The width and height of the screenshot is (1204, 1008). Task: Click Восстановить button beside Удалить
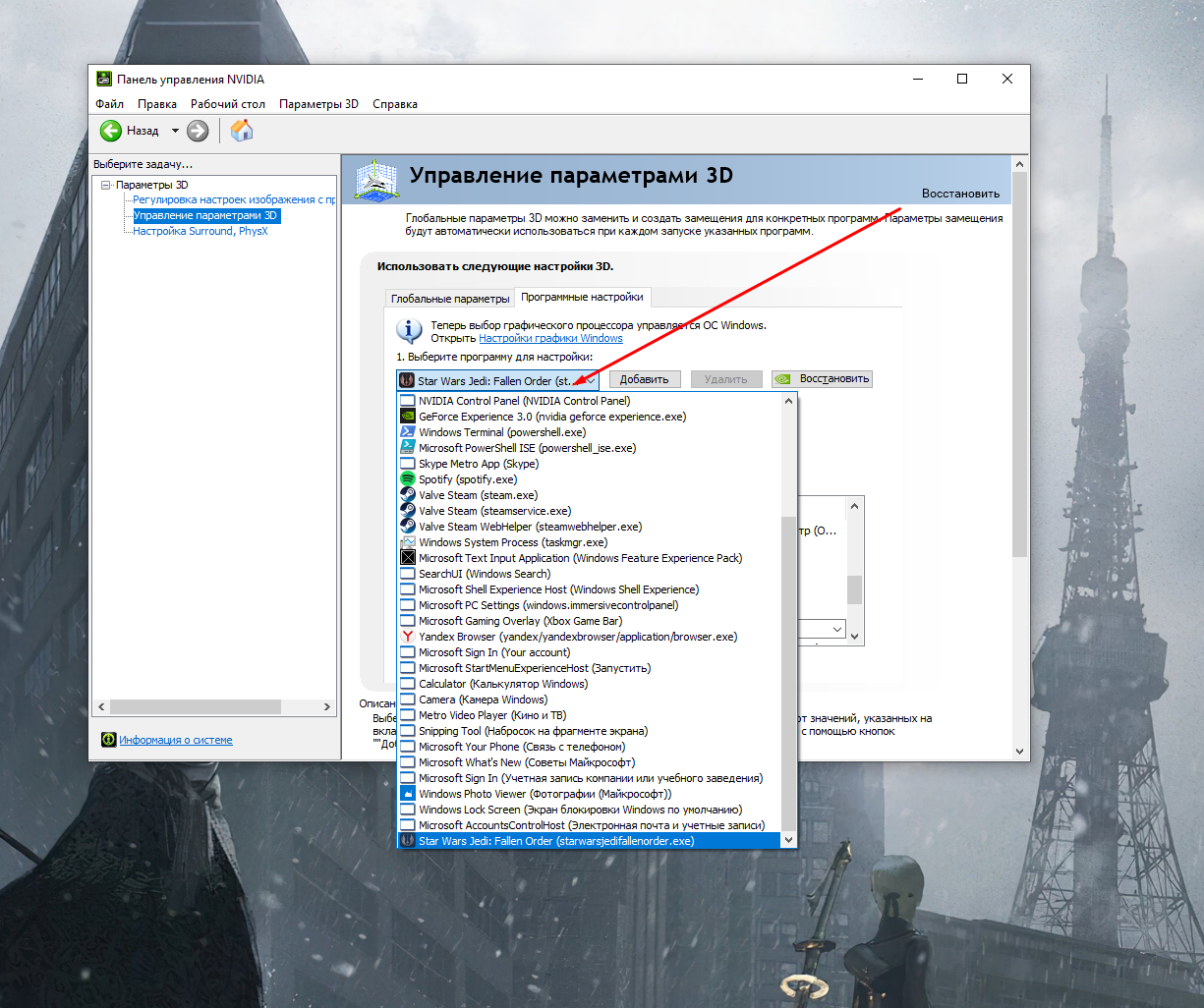[822, 379]
